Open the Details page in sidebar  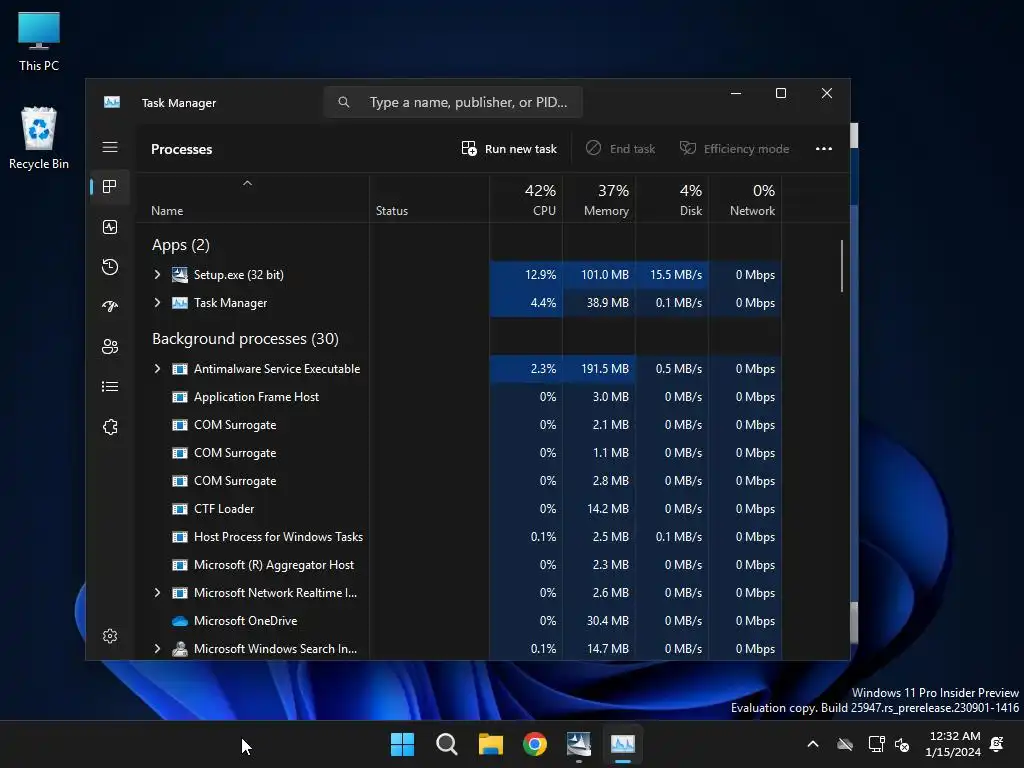click(x=110, y=387)
